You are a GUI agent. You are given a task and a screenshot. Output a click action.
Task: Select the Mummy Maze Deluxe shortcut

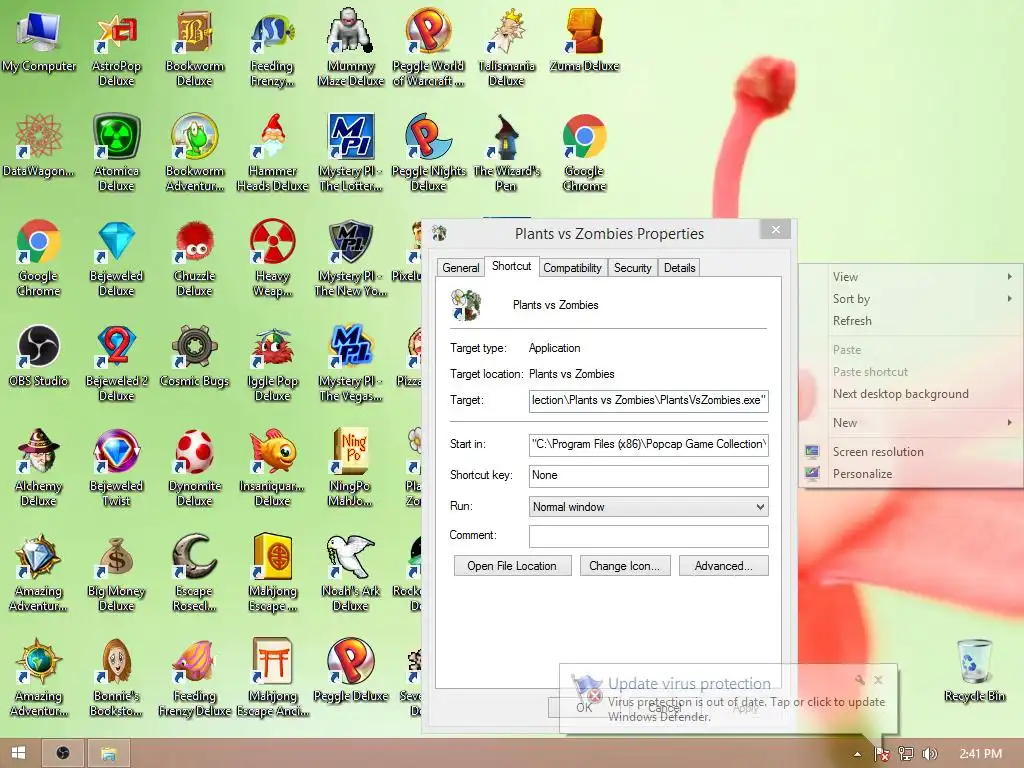tap(351, 49)
